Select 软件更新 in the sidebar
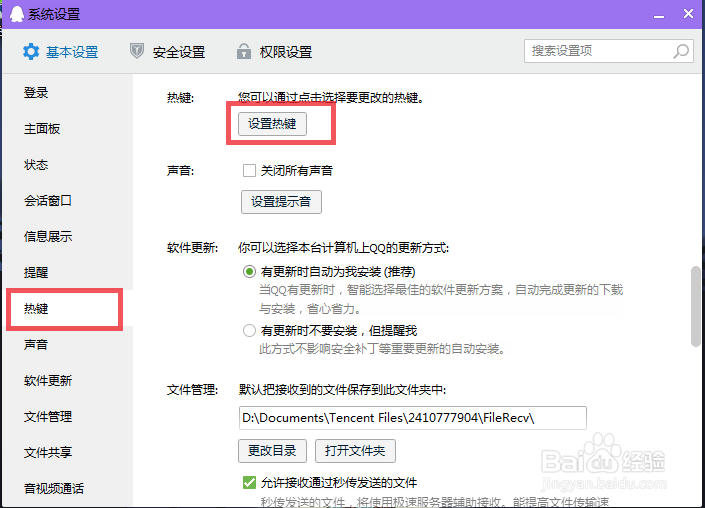The image size is (705, 508). tap(48, 380)
